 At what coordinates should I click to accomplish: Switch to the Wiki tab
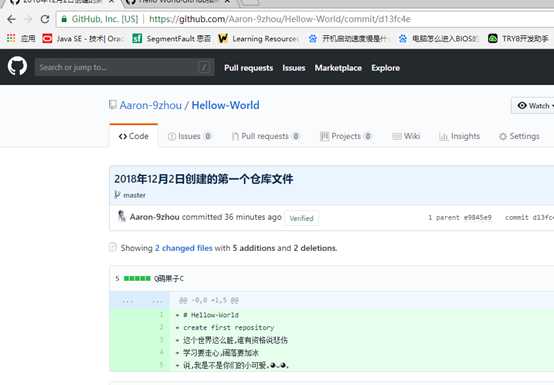406,136
